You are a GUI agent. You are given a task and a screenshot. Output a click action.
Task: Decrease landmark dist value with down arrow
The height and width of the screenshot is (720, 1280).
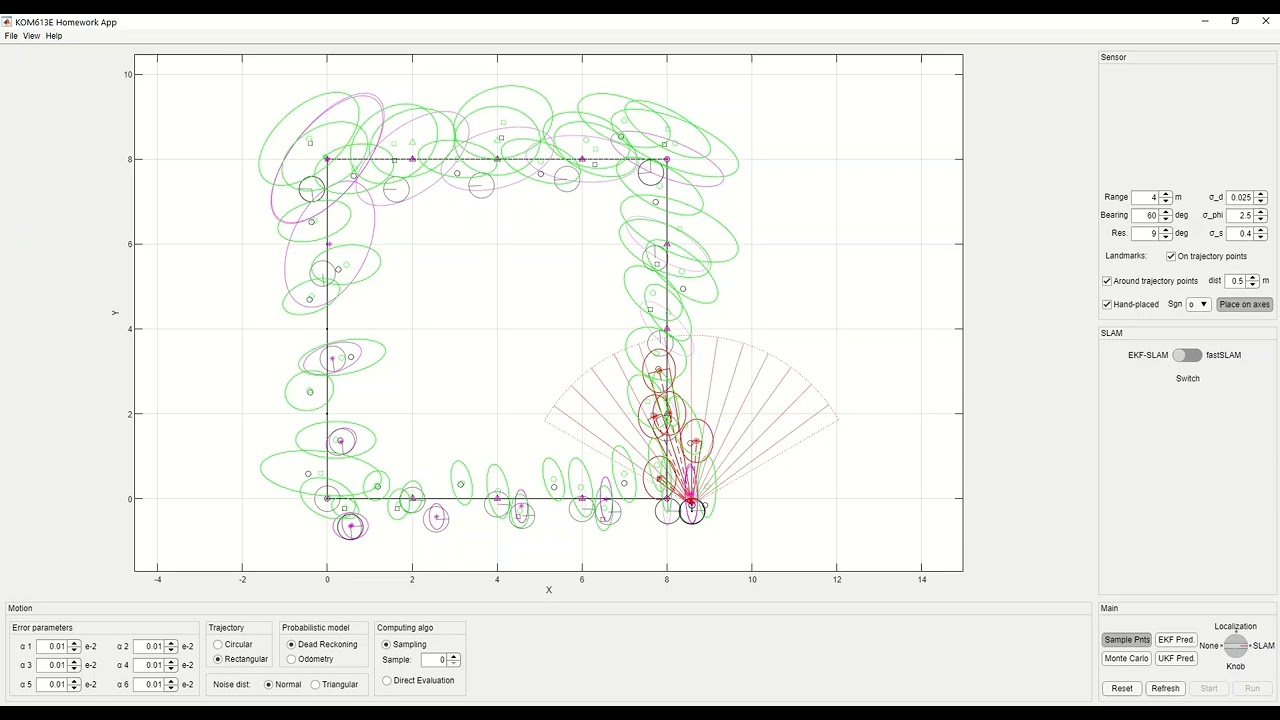click(x=1253, y=285)
